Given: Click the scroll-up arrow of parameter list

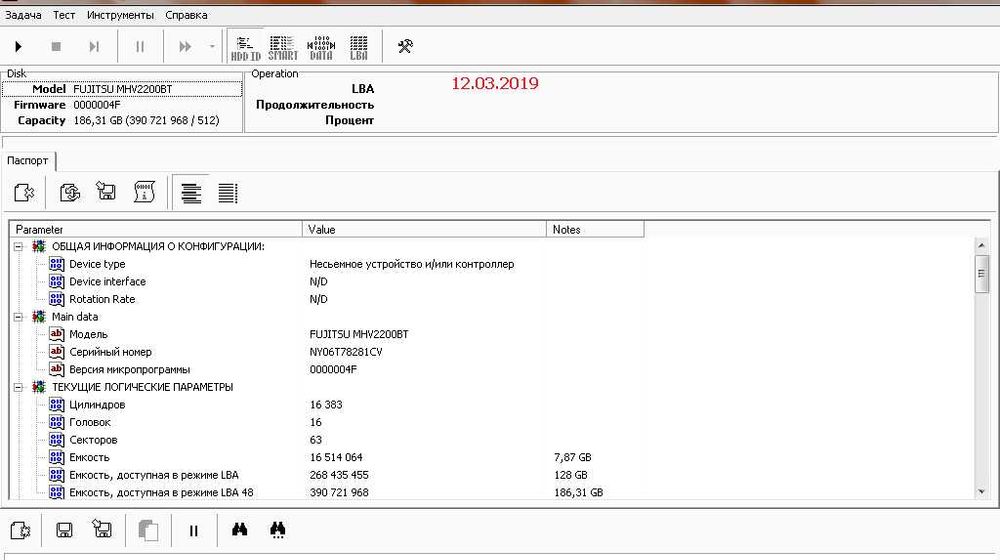Looking at the screenshot, I should (x=982, y=246).
